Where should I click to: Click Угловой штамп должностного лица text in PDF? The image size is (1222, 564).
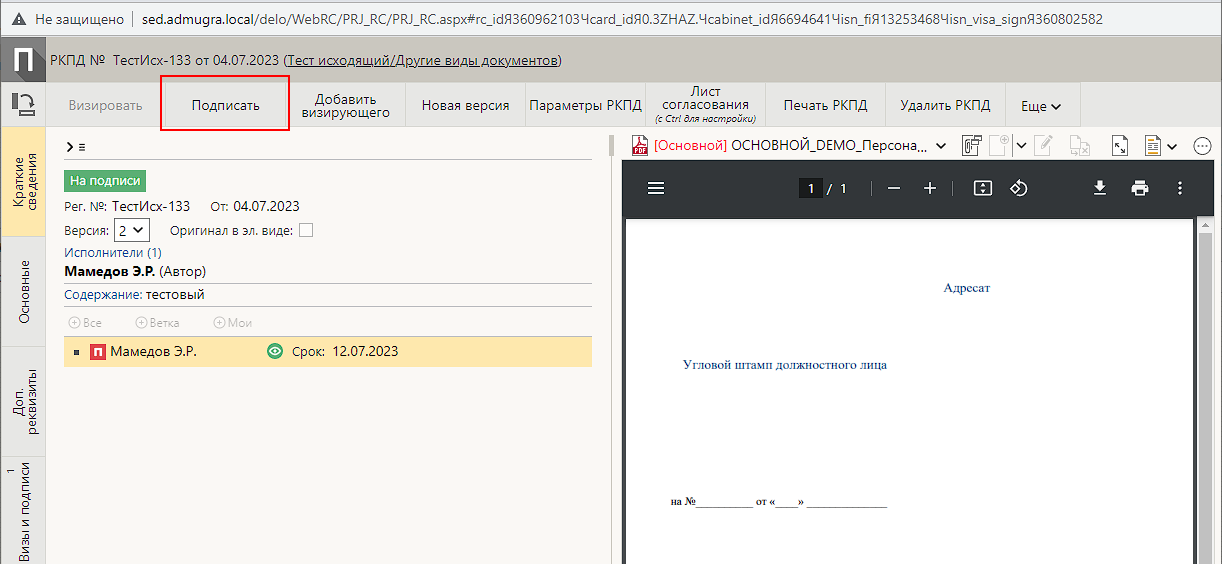click(x=785, y=365)
